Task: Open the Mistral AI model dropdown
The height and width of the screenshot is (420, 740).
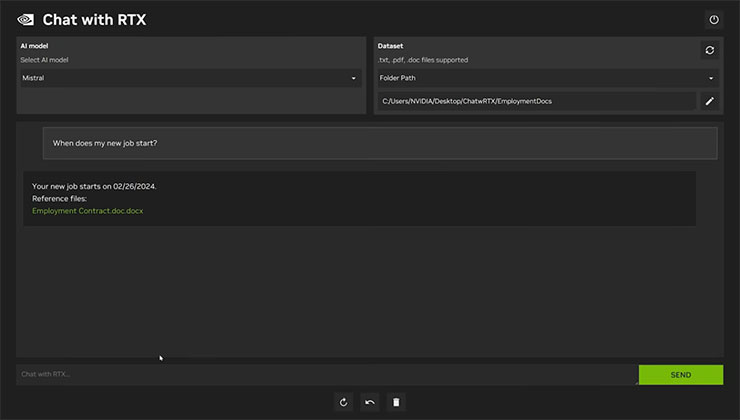Action: pyautogui.click(x=191, y=78)
